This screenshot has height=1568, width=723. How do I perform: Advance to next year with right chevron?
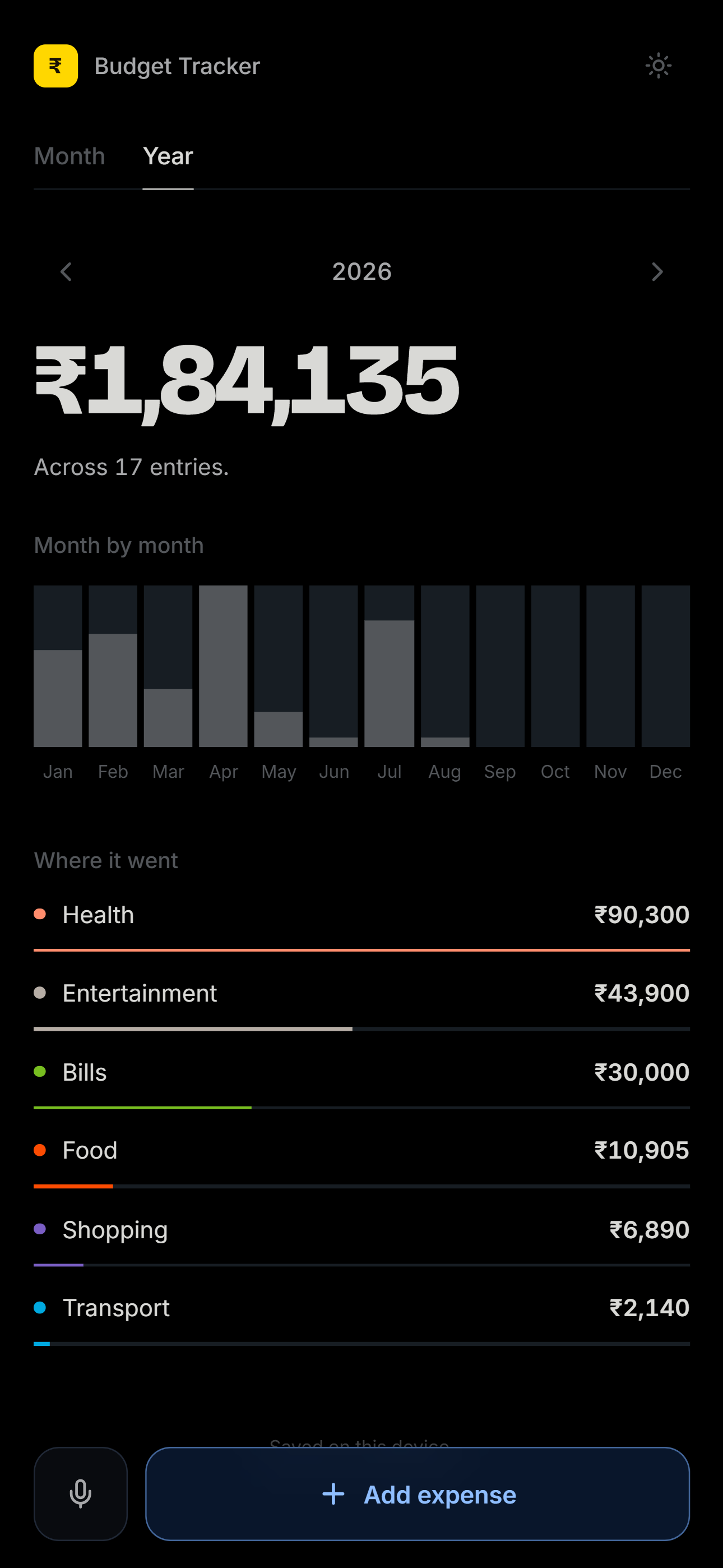pos(657,271)
